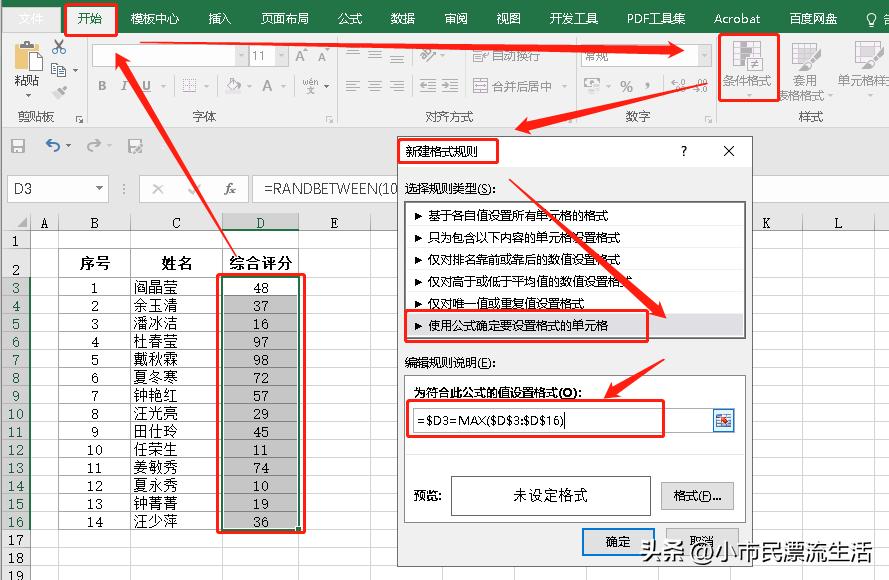The image size is (889, 580).
Task: Click the Save icon in Quick Access Toolbar
Action: (x=18, y=145)
